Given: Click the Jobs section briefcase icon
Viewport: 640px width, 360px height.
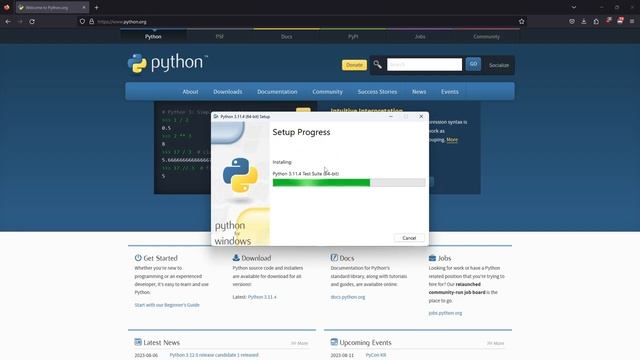Looking at the screenshot, I should [432, 258].
